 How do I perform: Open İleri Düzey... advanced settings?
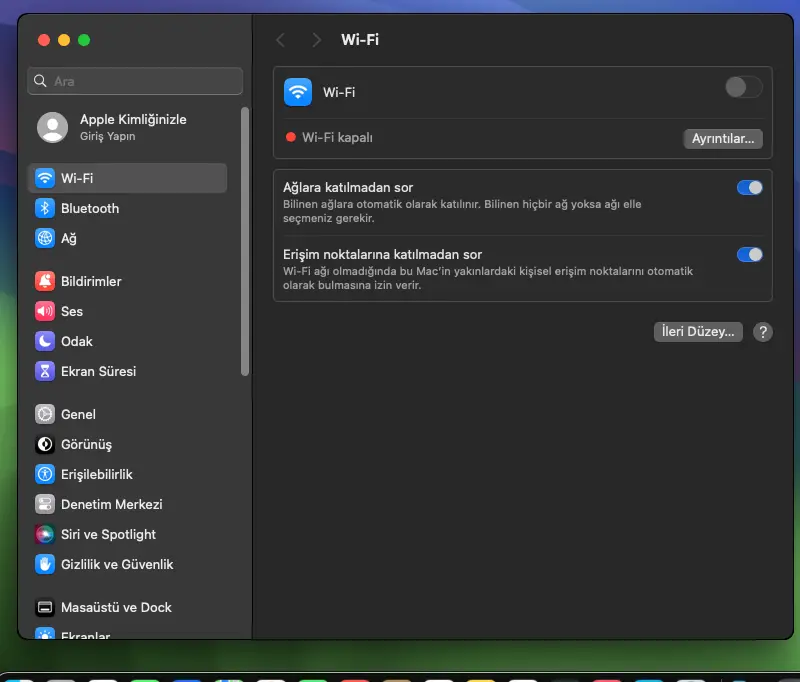coord(698,332)
